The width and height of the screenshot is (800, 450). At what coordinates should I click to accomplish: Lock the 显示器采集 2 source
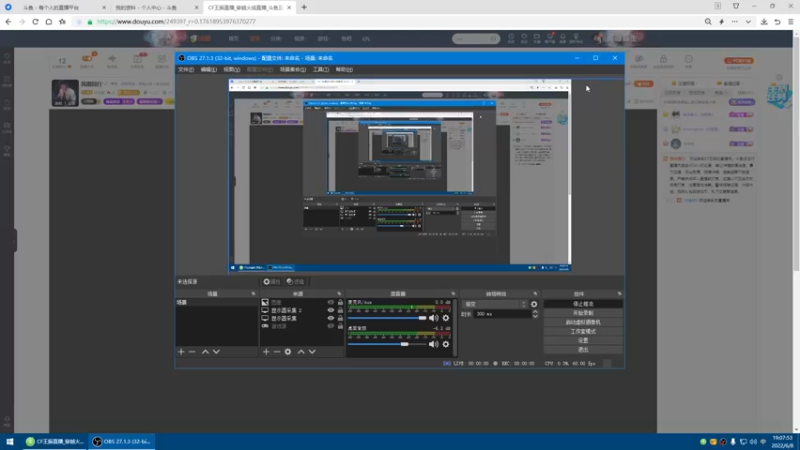click(x=340, y=310)
